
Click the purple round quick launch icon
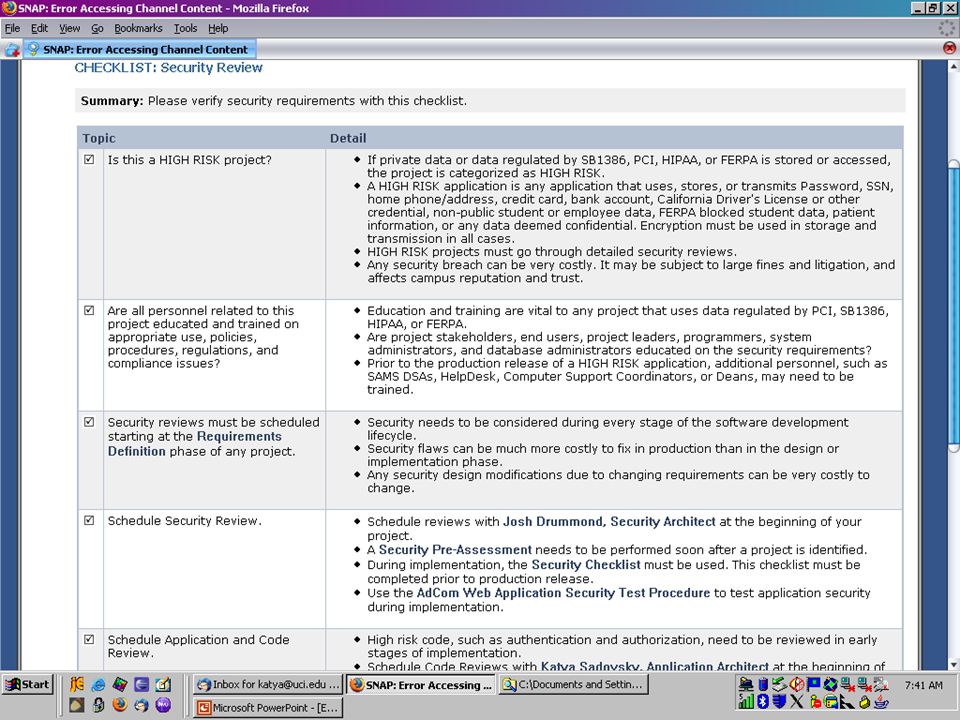coord(163,705)
